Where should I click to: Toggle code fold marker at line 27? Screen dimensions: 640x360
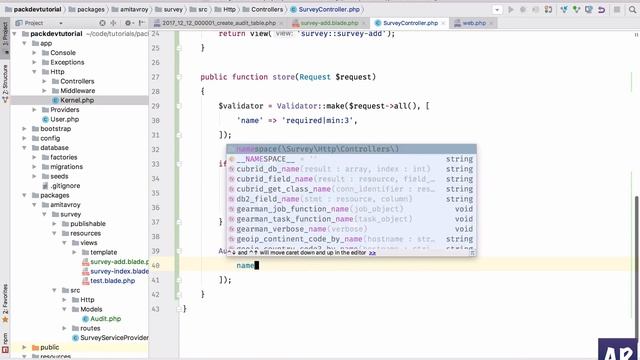click(x=179, y=77)
